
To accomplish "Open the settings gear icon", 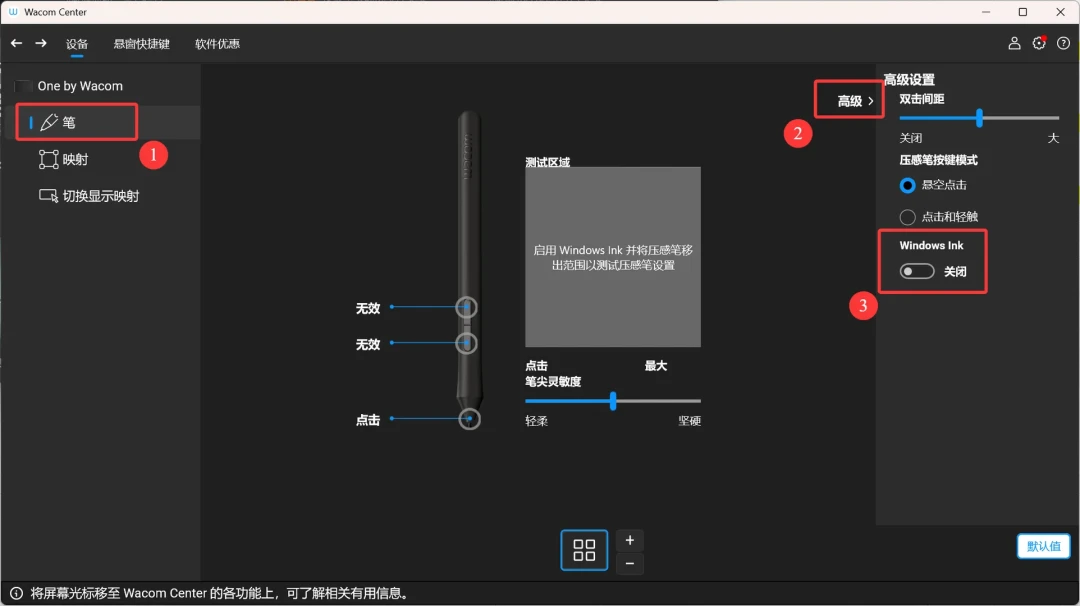I will coord(1039,43).
